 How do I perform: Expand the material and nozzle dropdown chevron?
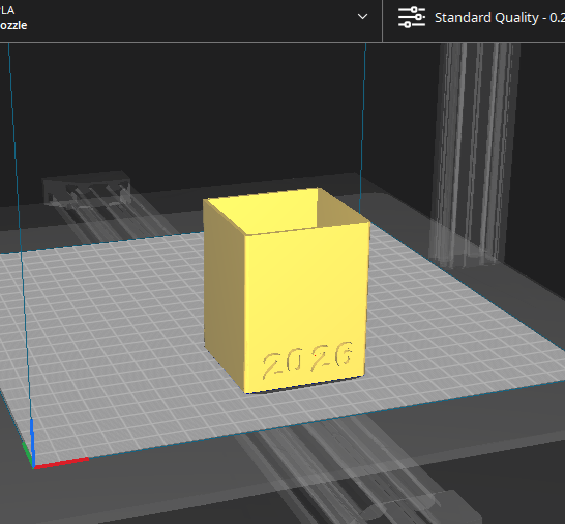point(362,17)
